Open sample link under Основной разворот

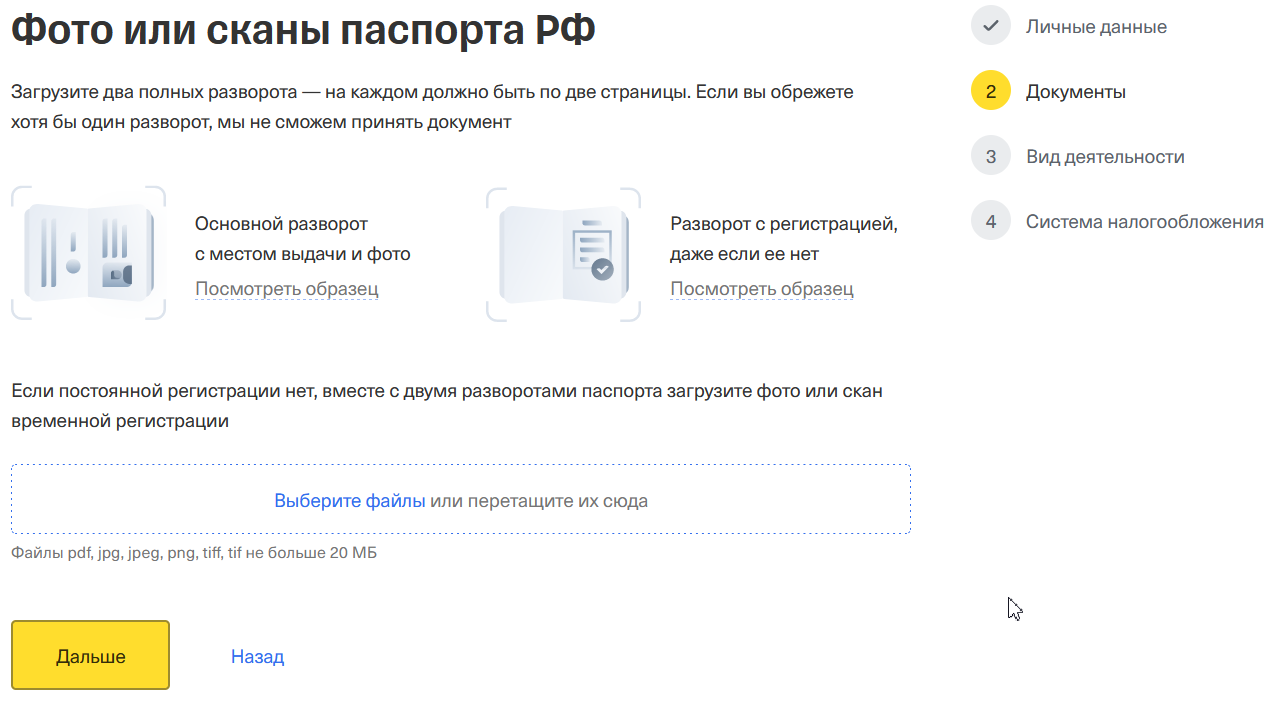pos(286,289)
